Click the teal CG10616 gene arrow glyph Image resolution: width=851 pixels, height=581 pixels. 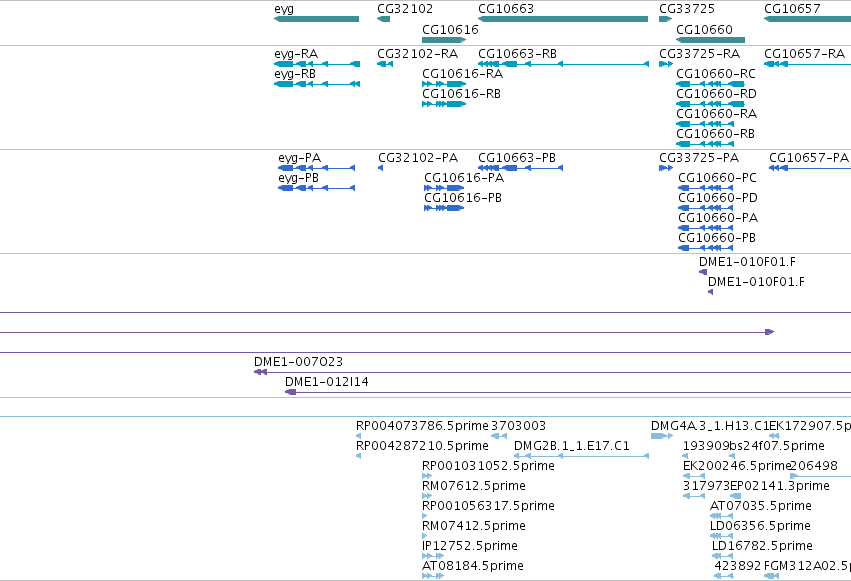tap(444, 40)
